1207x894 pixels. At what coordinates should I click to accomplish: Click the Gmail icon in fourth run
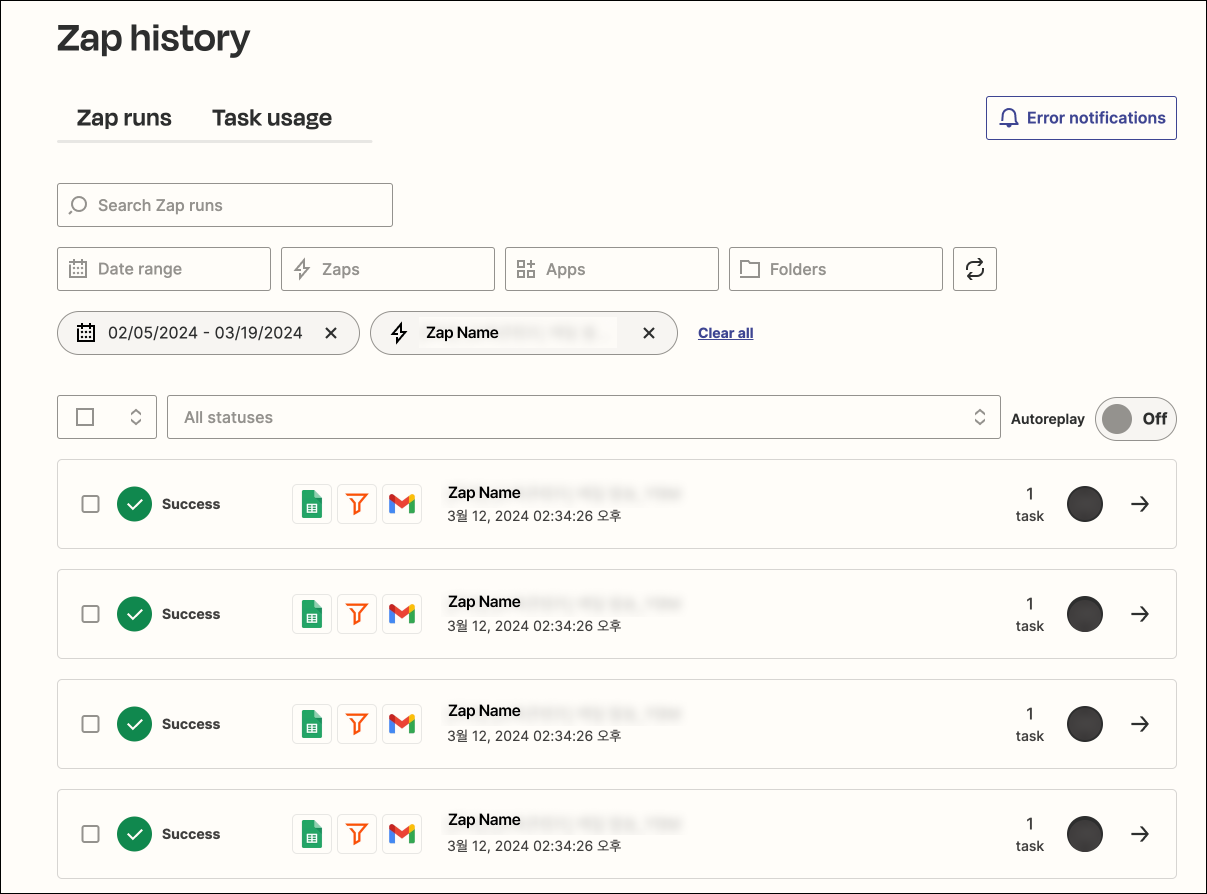click(402, 834)
